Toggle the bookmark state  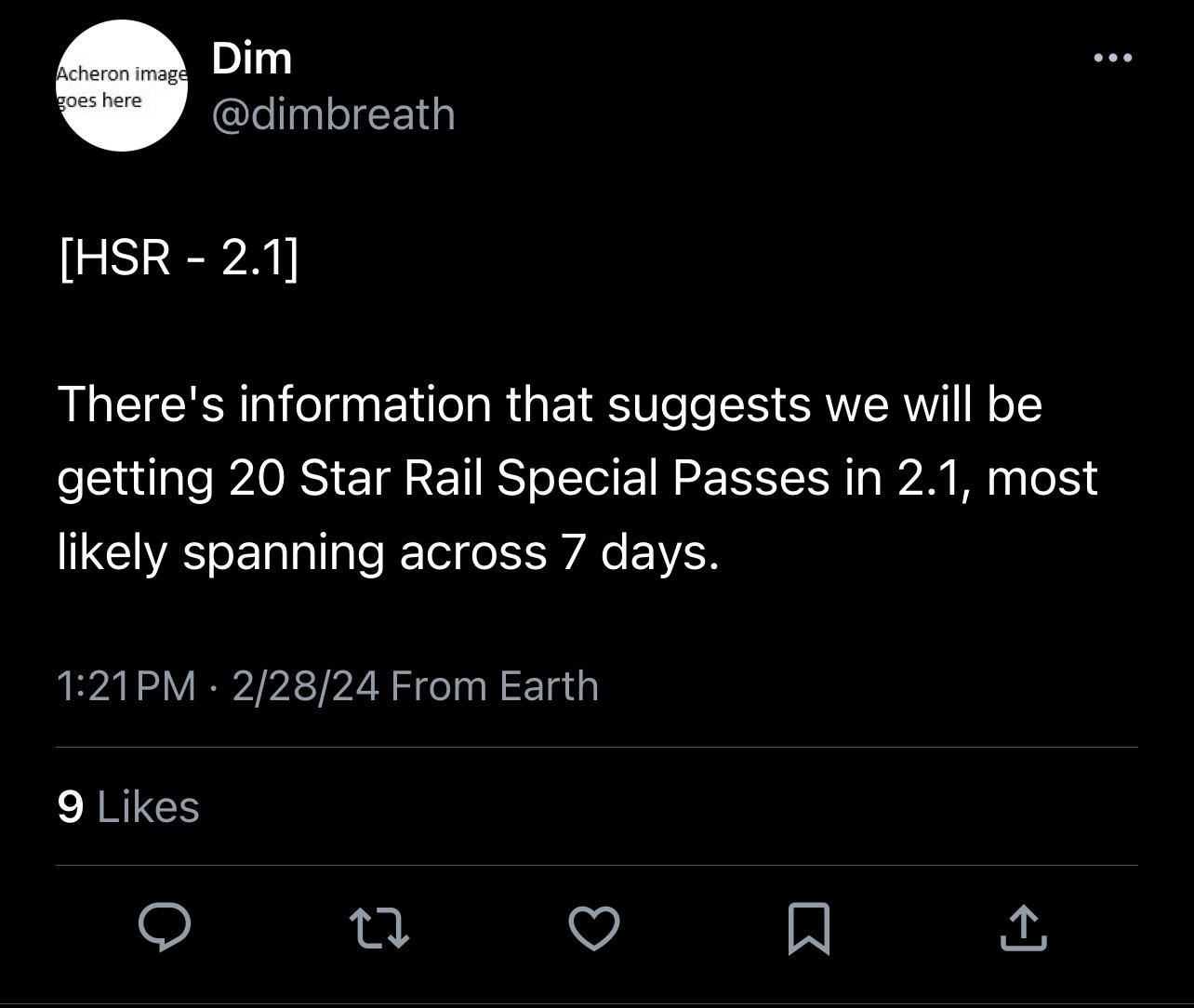point(809,927)
